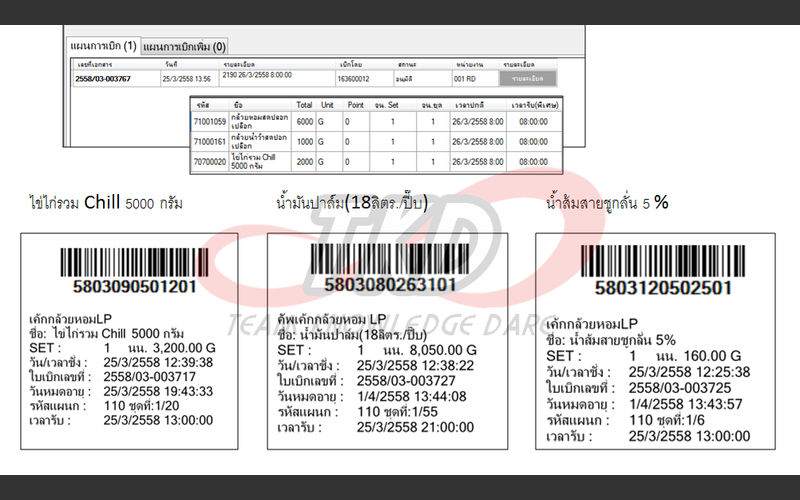
Task: Select item code 71001059
Action: [210, 121]
